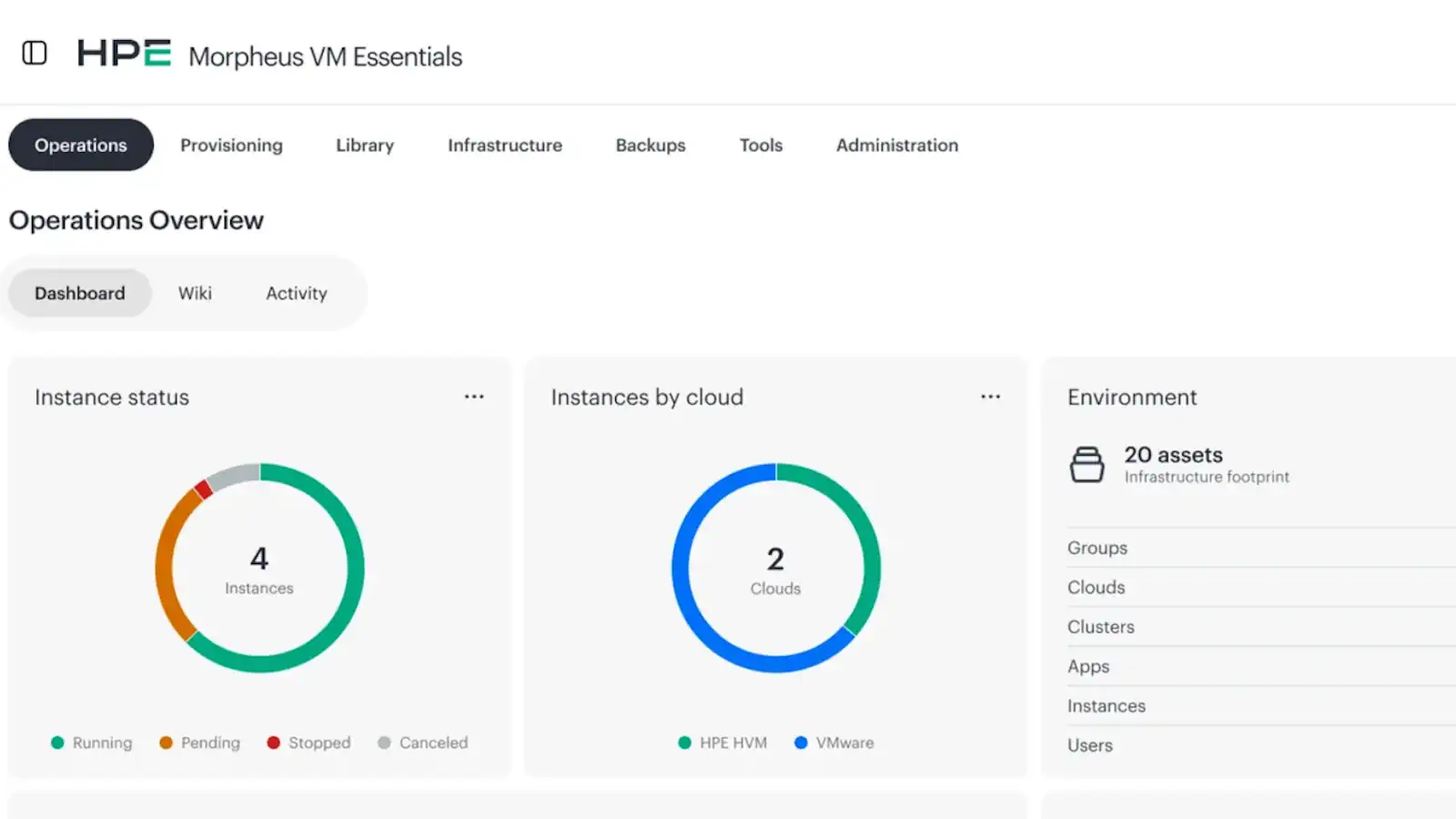This screenshot has height=819, width=1456.
Task: Open the Instance status options menu
Action: [x=474, y=397]
